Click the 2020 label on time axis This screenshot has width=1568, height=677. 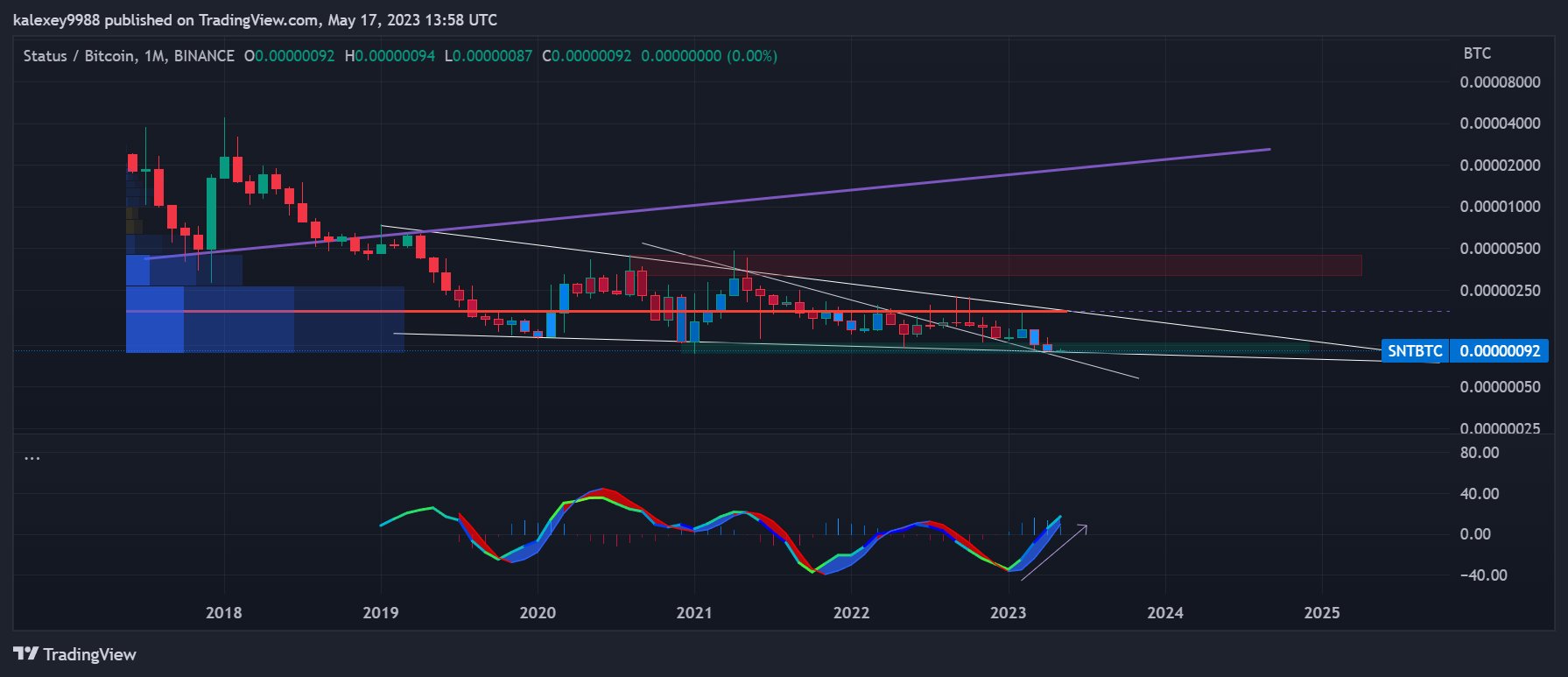(x=538, y=613)
